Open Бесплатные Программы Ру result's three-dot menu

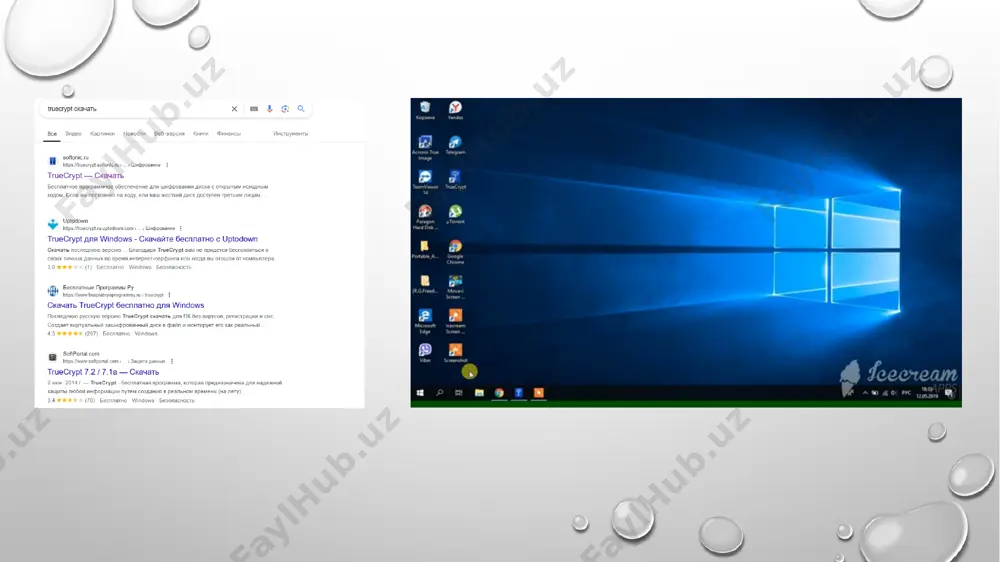[x=169, y=295]
